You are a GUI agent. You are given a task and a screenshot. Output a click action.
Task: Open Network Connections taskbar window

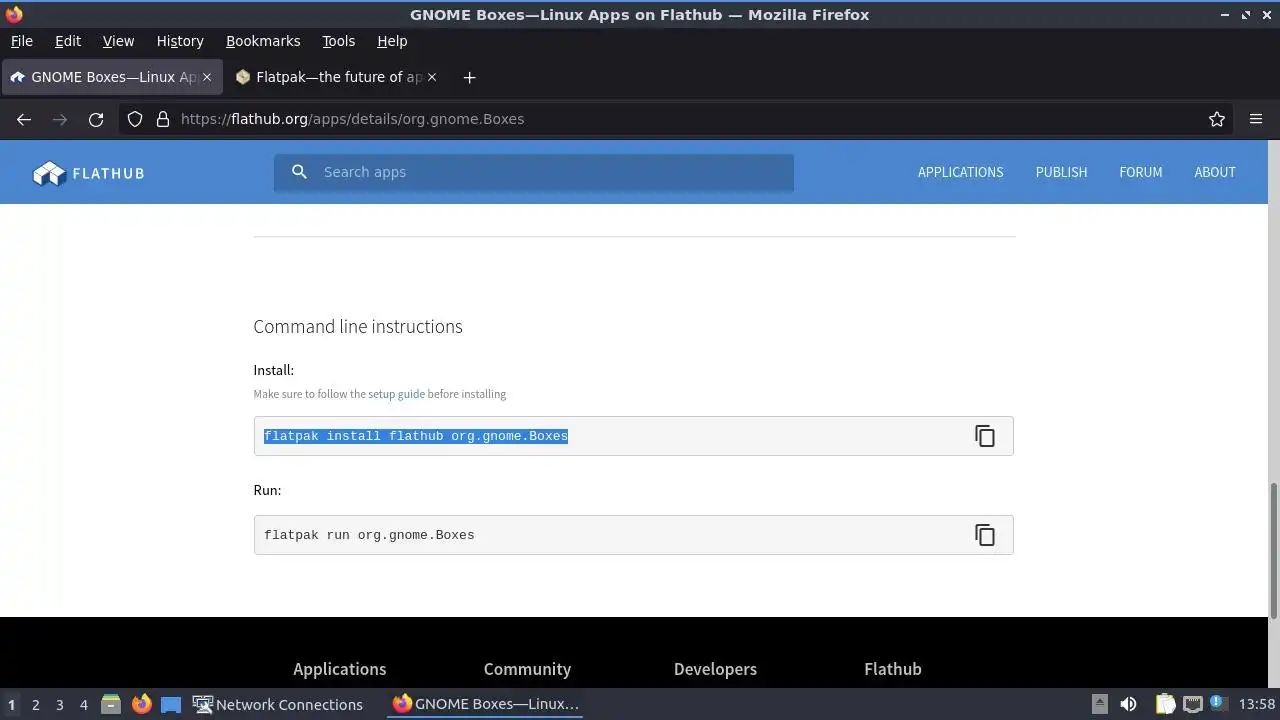pos(278,704)
